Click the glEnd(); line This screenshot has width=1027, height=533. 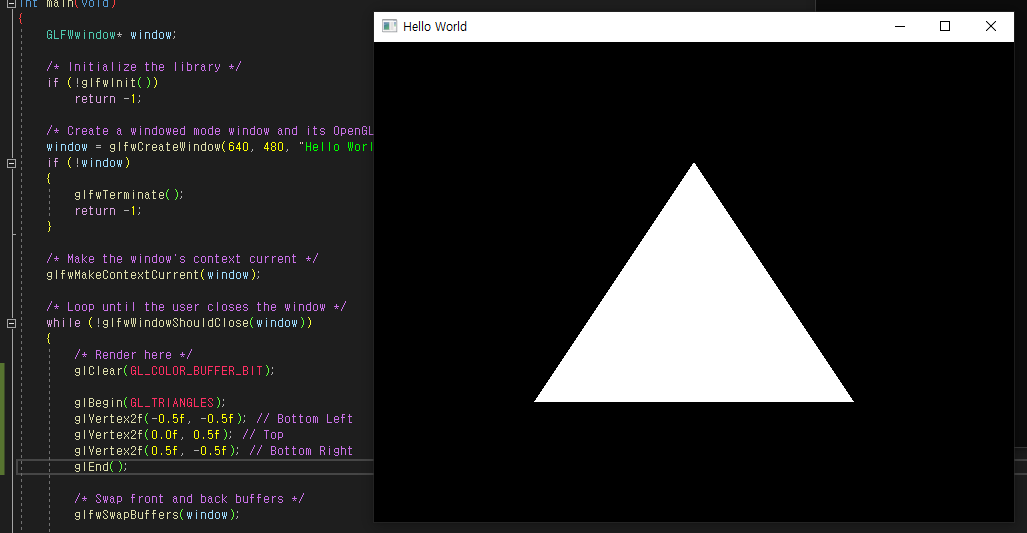pos(101,467)
